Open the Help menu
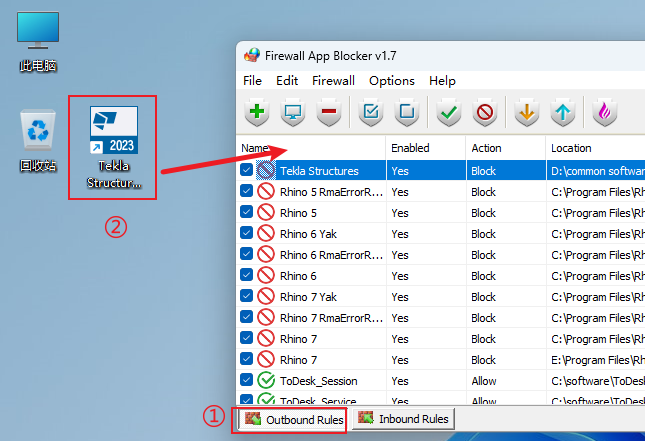 pyautogui.click(x=442, y=81)
